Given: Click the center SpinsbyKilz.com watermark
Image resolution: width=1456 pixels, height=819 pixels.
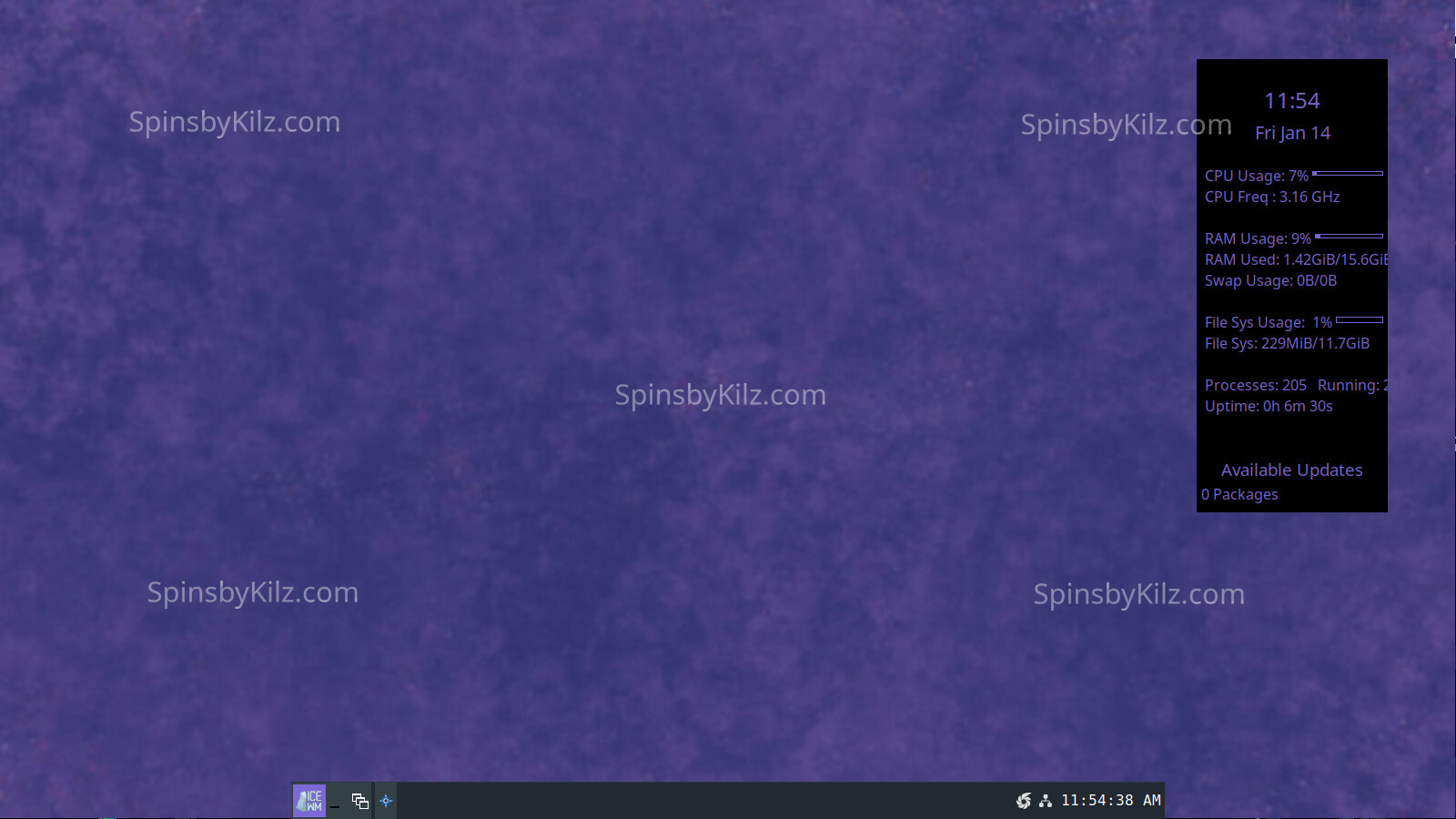Looking at the screenshot, I should coord(720,395).
